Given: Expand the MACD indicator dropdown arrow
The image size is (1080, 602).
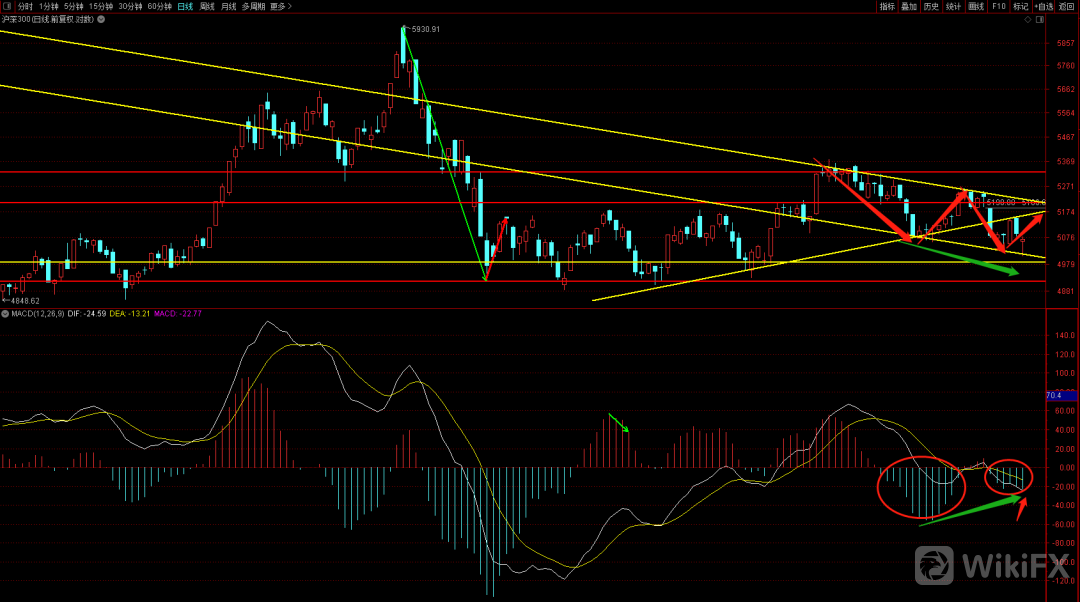Looking at the screenshot, I should click(x=4, y=314).
